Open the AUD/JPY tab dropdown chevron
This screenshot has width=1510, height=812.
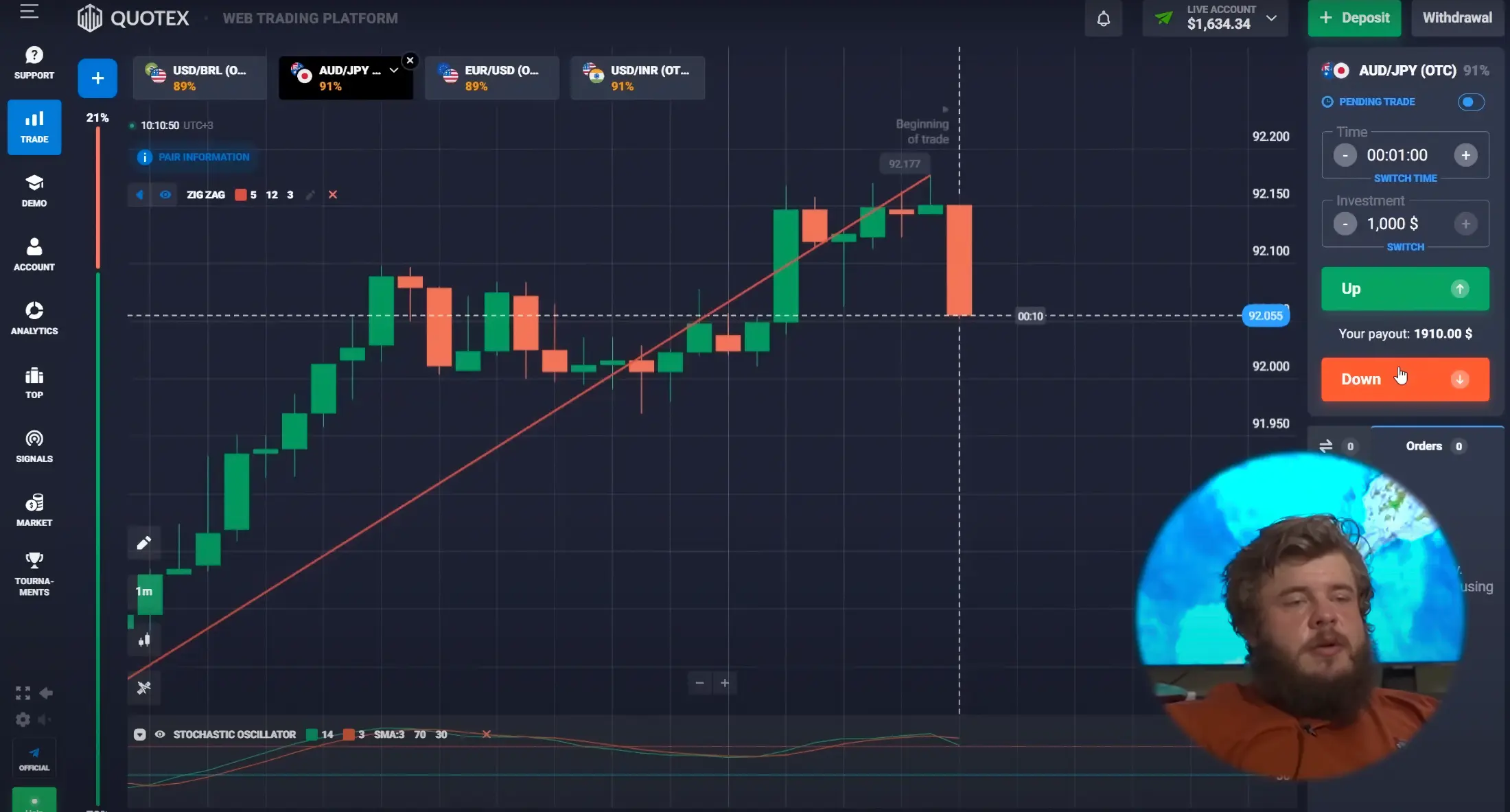[x=394, y=70]
